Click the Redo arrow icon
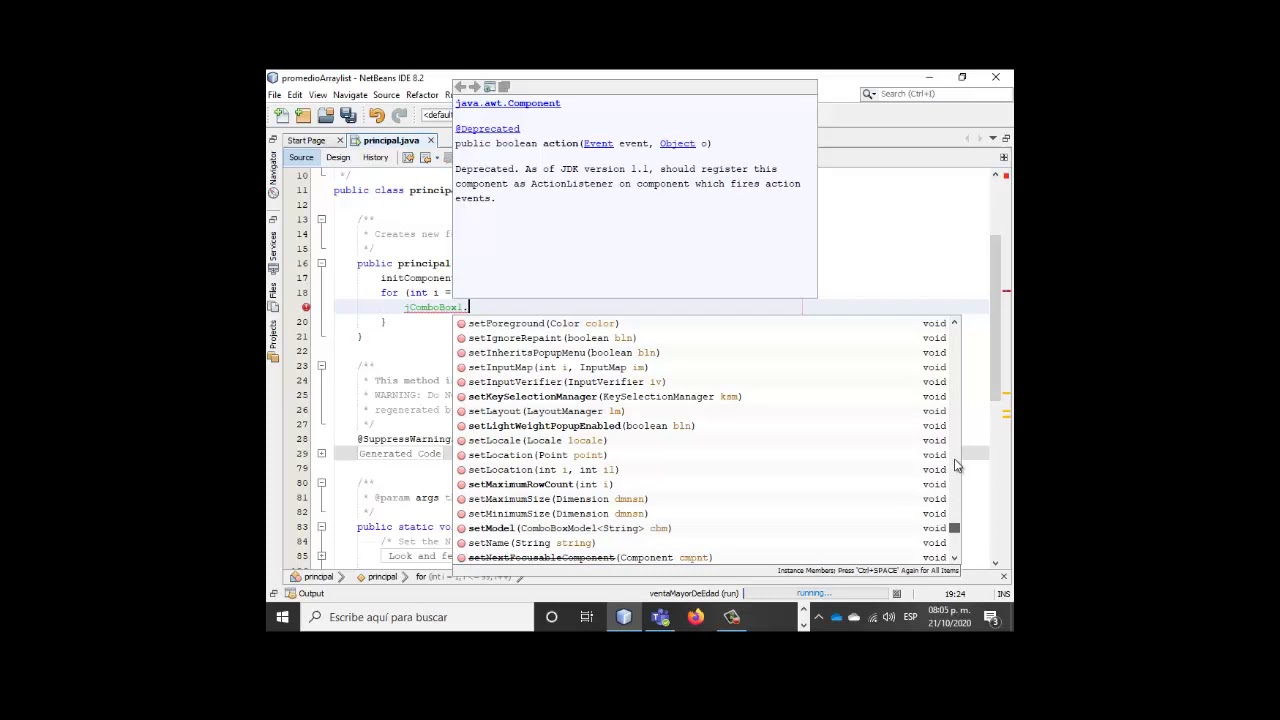The height and width of the screenshot is (720, 1280). tap(399, 116)
